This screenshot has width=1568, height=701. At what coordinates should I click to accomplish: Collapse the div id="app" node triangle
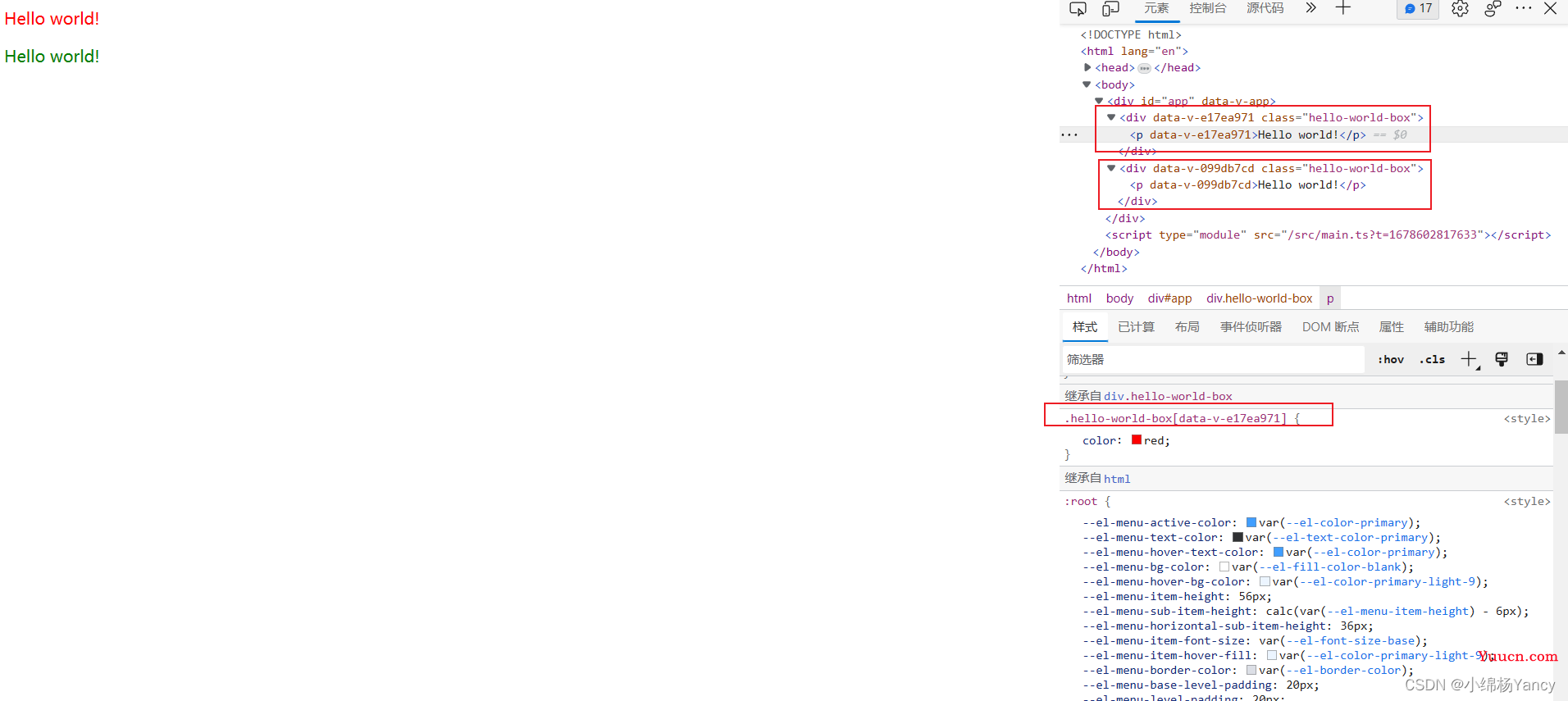(1099, 101)
